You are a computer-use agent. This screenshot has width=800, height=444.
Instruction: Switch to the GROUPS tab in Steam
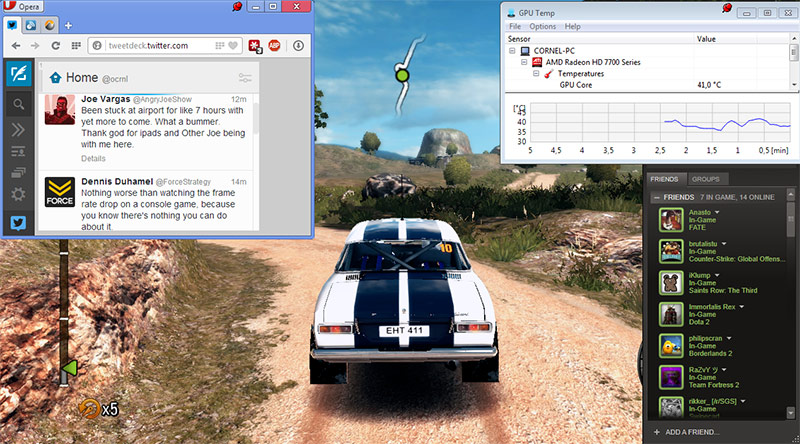tap(706, 179)
